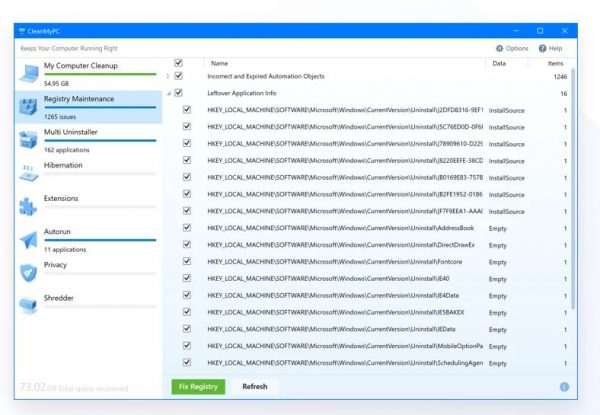Viewport: 600px width, 415px height.
Task: Sort by Items column header
Action: coord(555,63)
